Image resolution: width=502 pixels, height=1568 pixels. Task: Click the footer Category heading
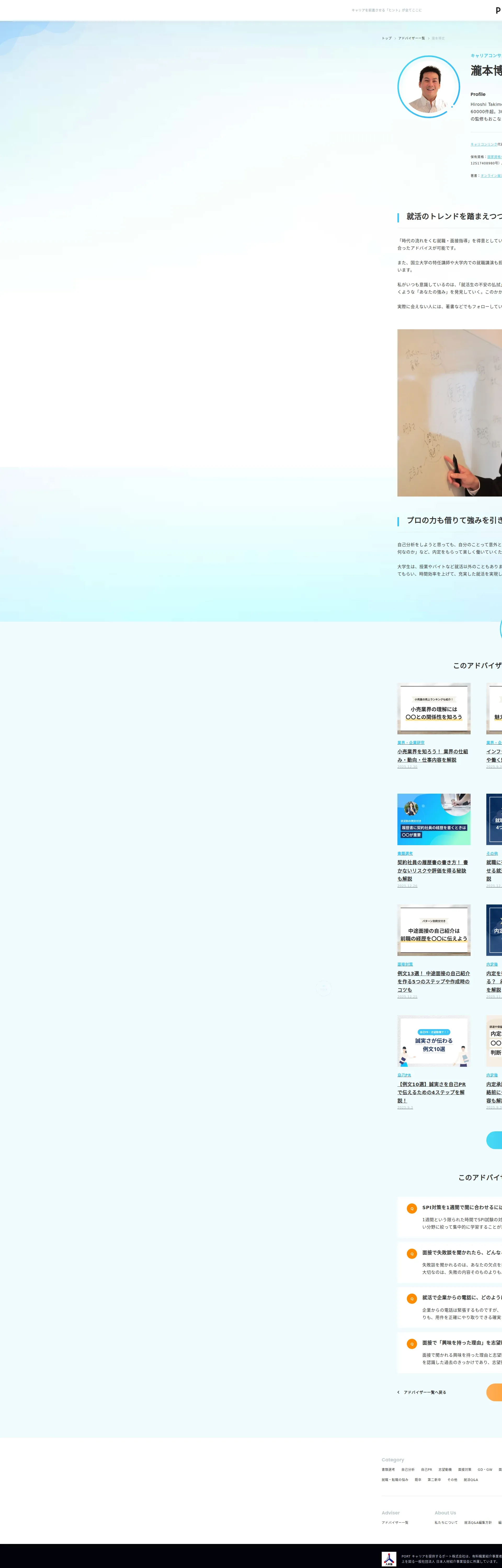(x=392, y=1460)
